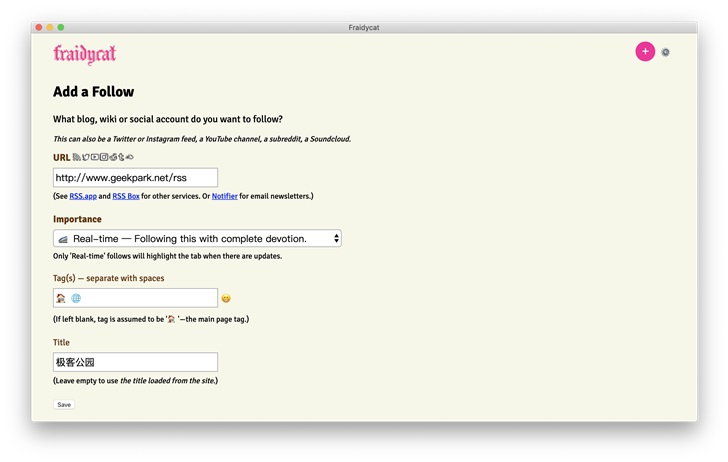Open settings via the gear icon
This screenshot has height=462, width=728.
(666, 52)
